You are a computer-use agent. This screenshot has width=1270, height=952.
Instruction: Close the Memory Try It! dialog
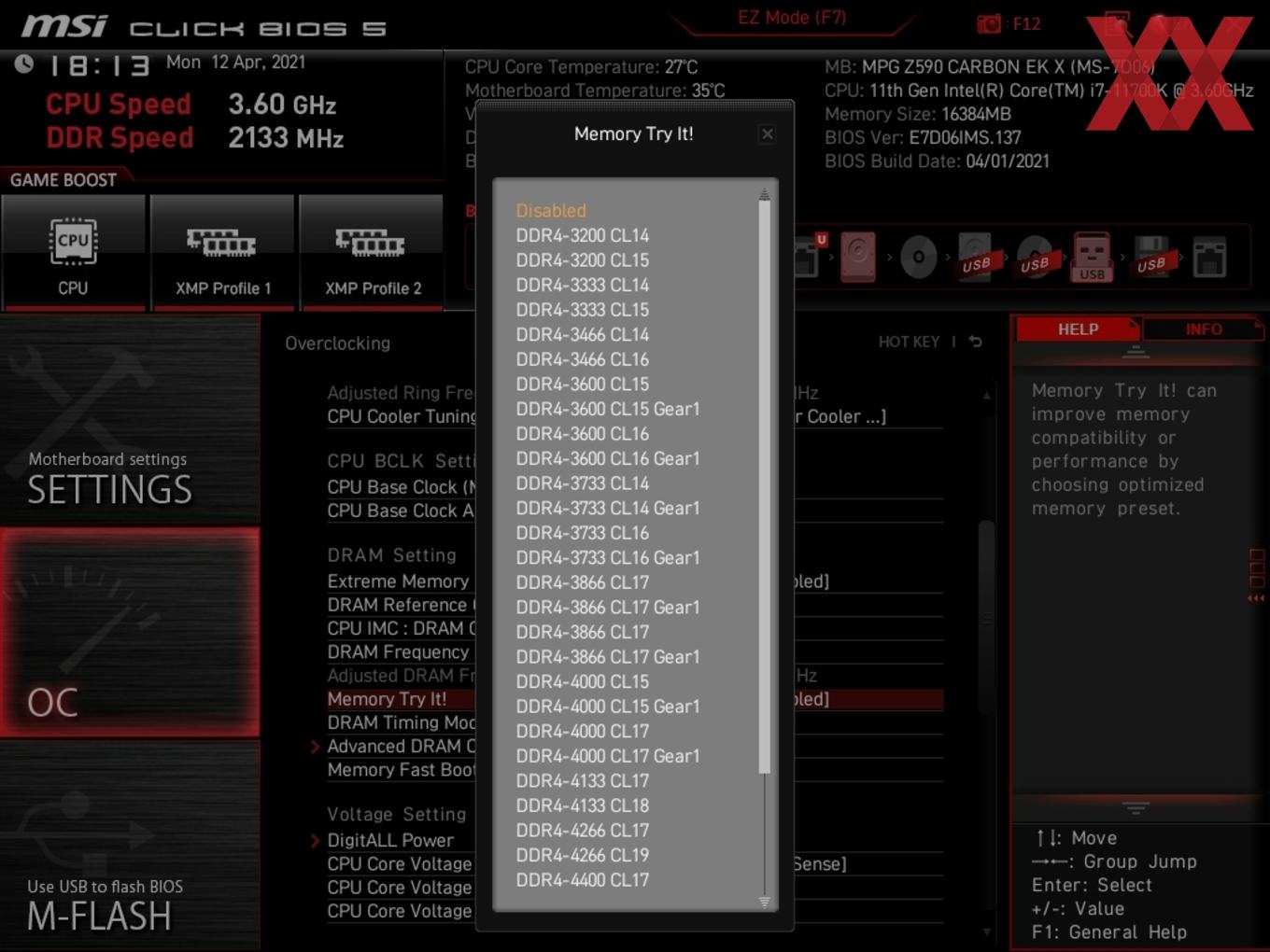[x=767, y=134]
